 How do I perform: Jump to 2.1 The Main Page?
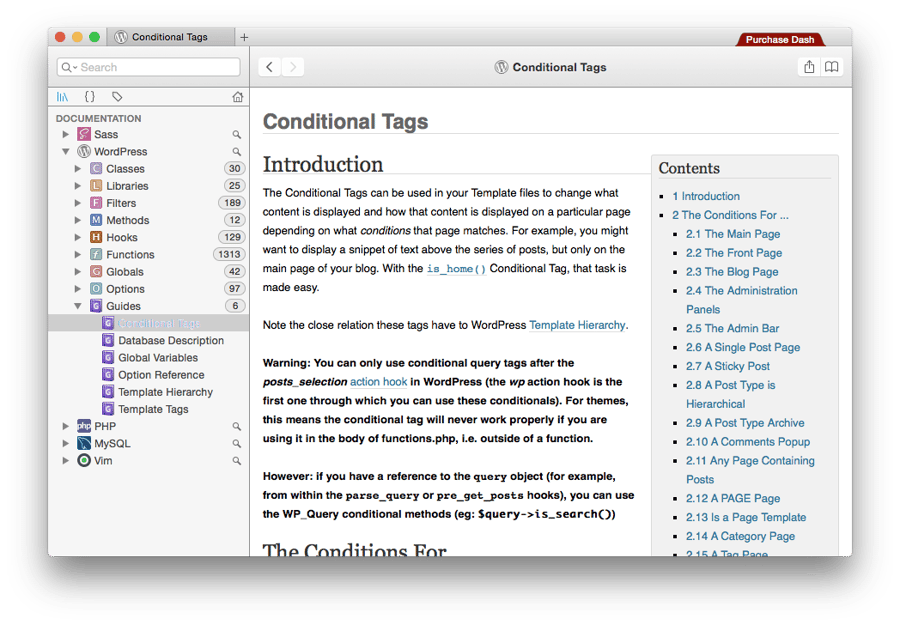pos(733,234)
